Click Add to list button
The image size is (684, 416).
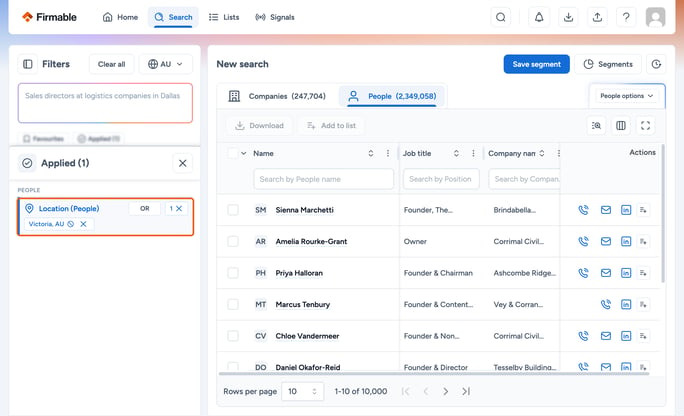(331, 126)
